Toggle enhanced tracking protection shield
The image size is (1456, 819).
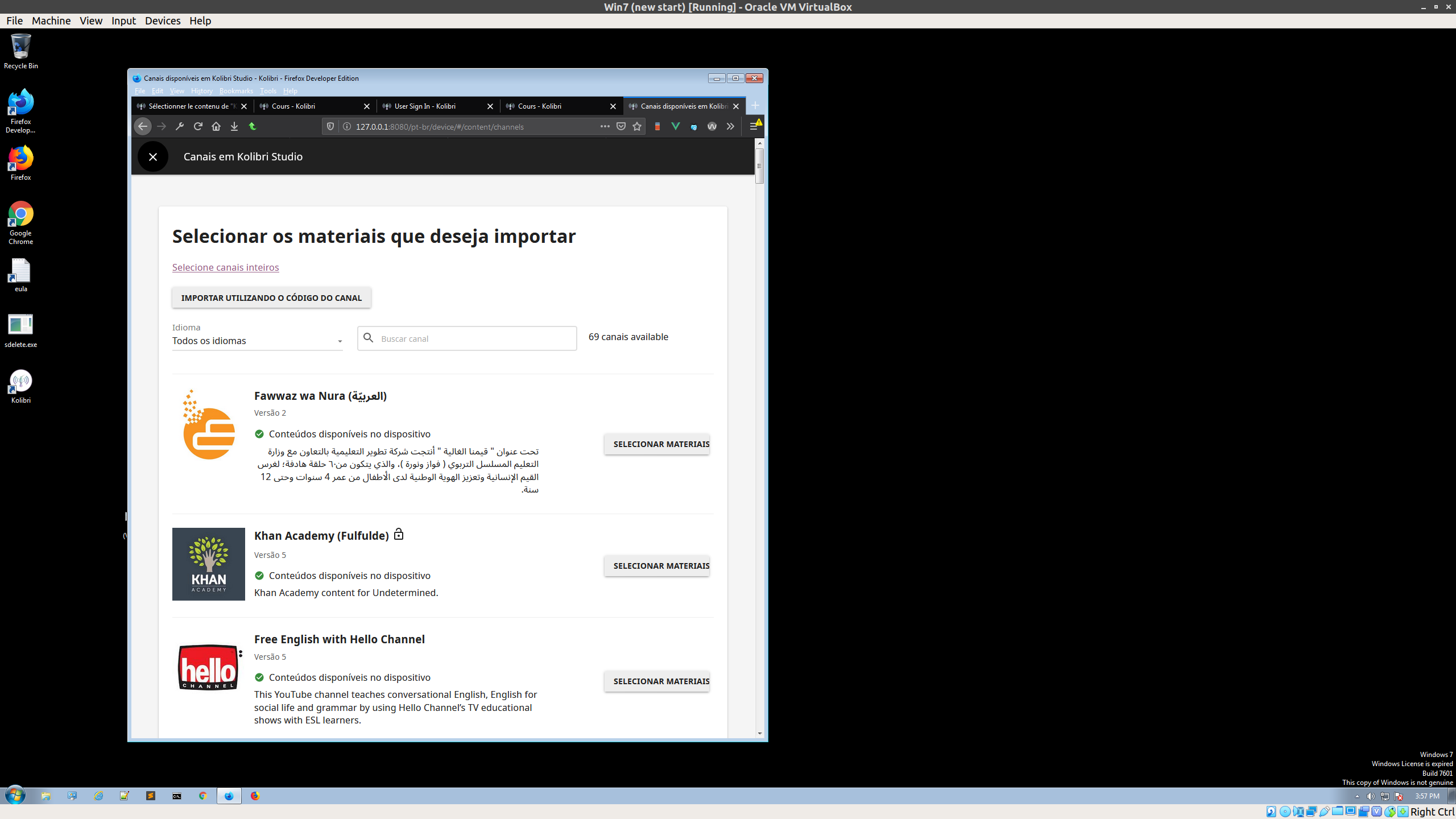[330, 126]
